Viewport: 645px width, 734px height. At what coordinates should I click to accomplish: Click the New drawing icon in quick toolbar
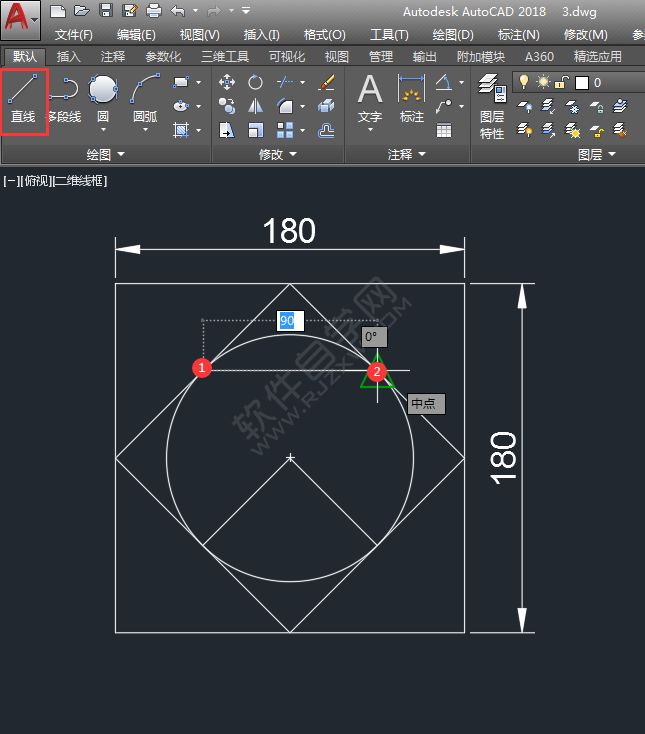pos(58,11)
